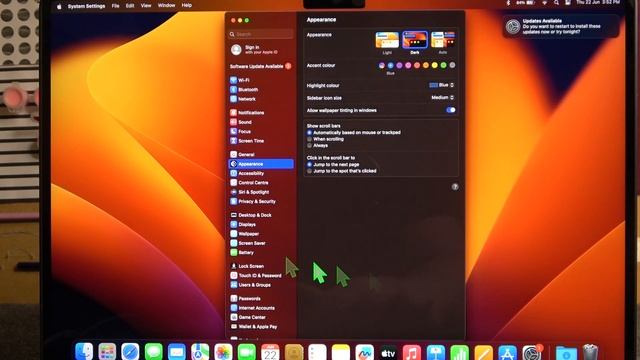Click the Updates Available notification
Viewport: 640px width, 360px height.
pyautogui.click(x=561, y=27)
